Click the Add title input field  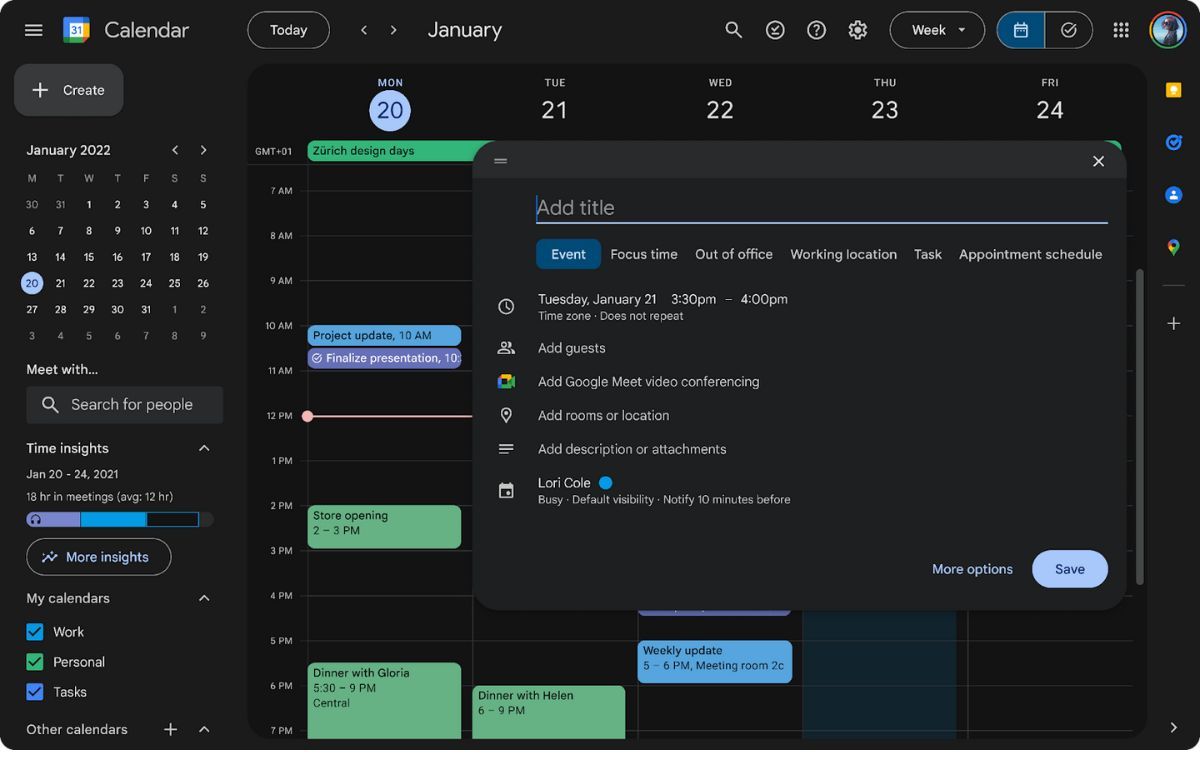point(820,208)
